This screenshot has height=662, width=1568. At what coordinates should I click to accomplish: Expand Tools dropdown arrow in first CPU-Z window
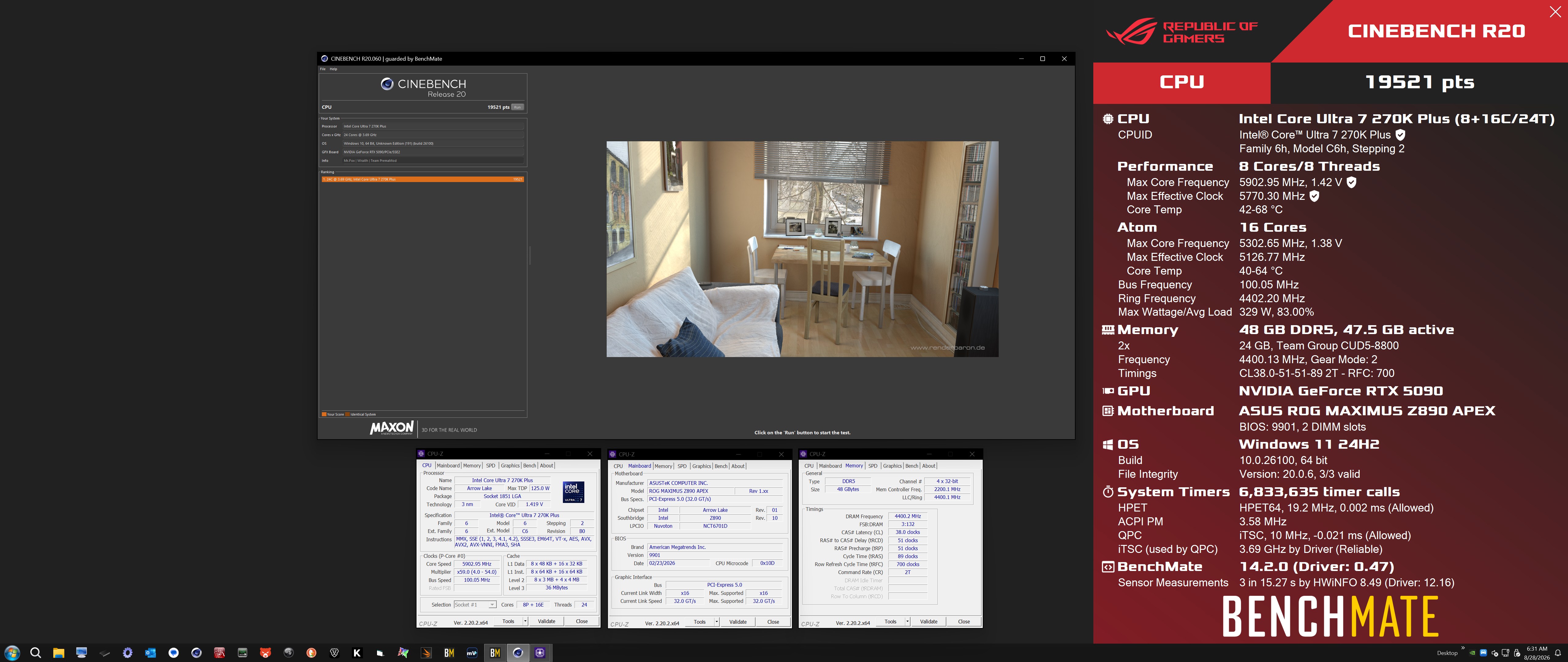(525, 621)
